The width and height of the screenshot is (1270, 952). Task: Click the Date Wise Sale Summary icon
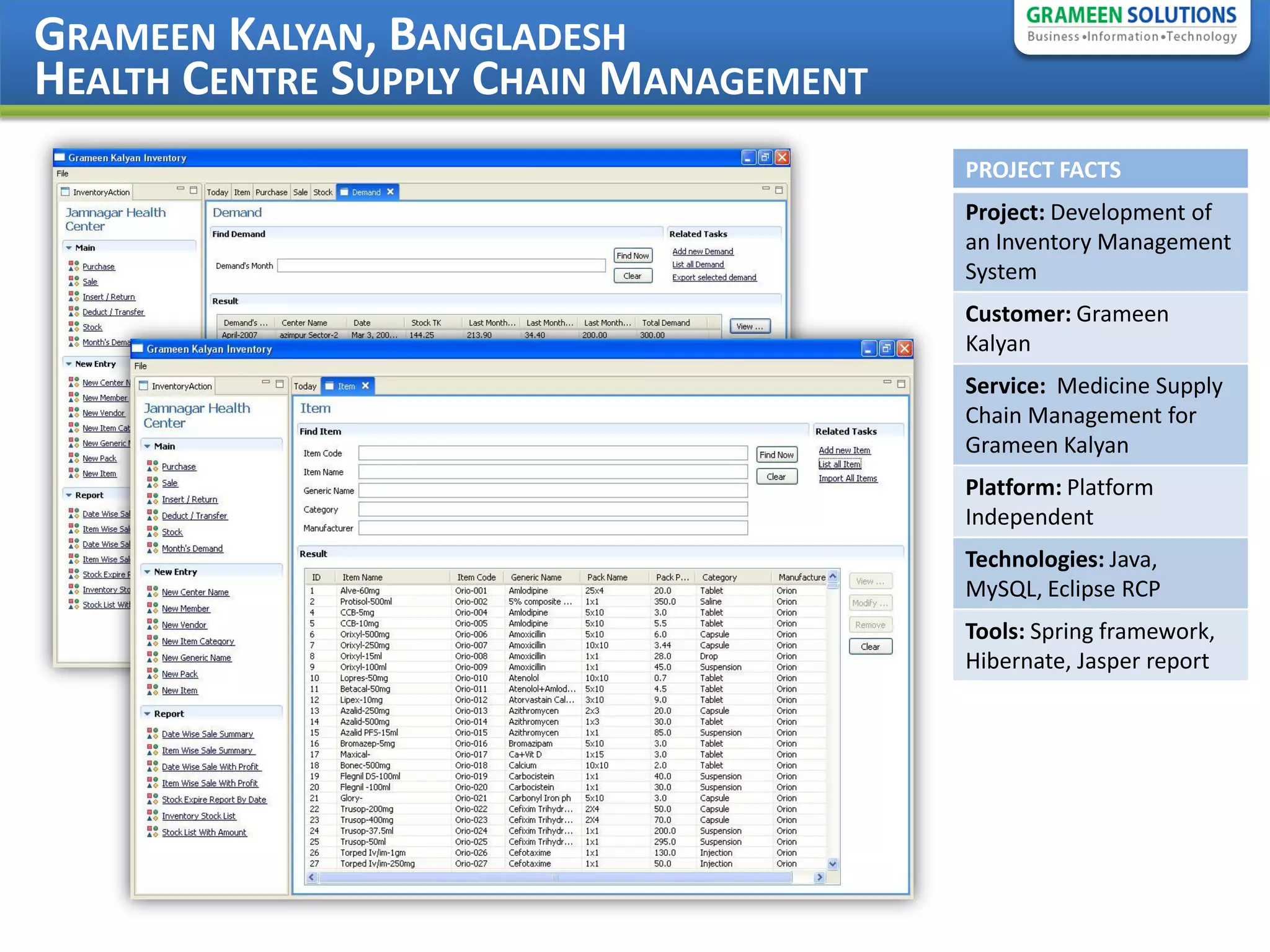point(152,734)
